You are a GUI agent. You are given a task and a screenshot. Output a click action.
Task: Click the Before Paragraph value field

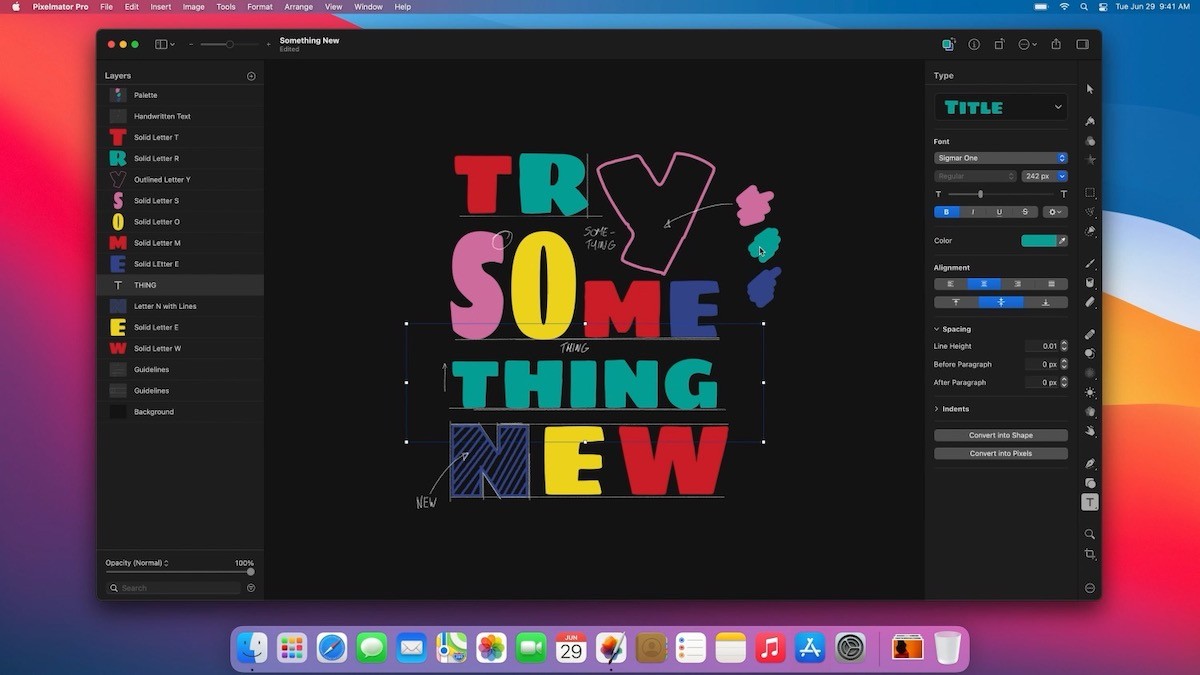click(x=1041, y=364)
